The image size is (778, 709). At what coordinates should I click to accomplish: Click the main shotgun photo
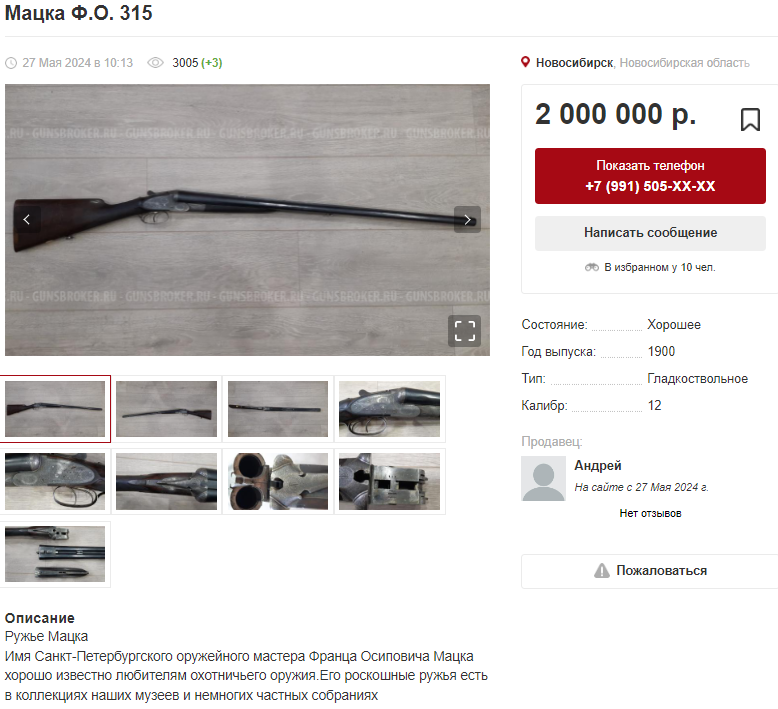(247, 220)
